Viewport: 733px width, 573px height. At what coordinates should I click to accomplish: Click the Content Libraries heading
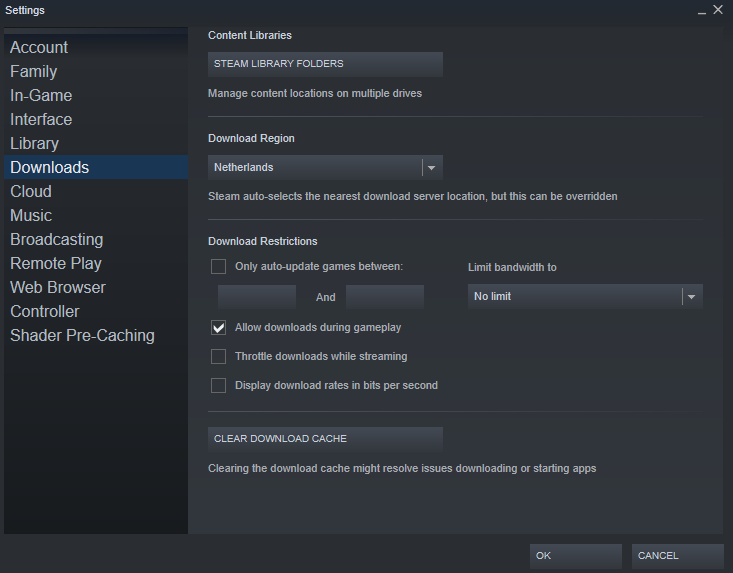tap(250, 36)
